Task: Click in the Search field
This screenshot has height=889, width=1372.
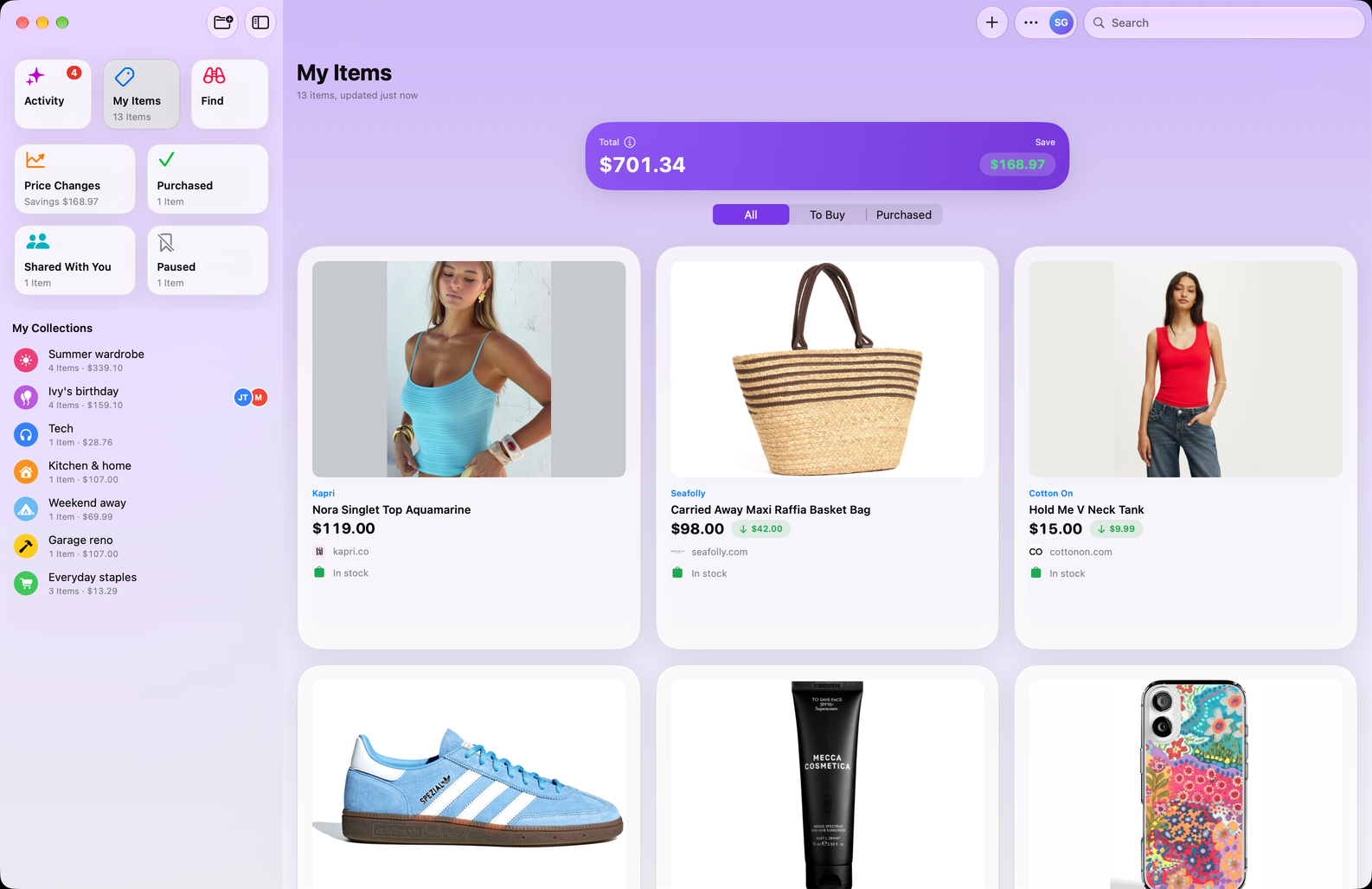Action: click(x=1224, y=22)
